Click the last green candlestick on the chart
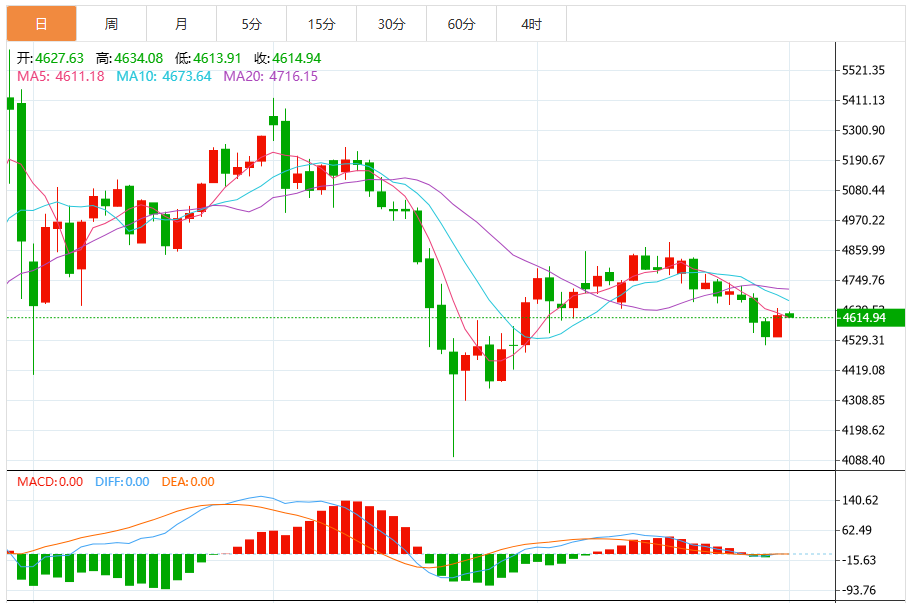 790,315
